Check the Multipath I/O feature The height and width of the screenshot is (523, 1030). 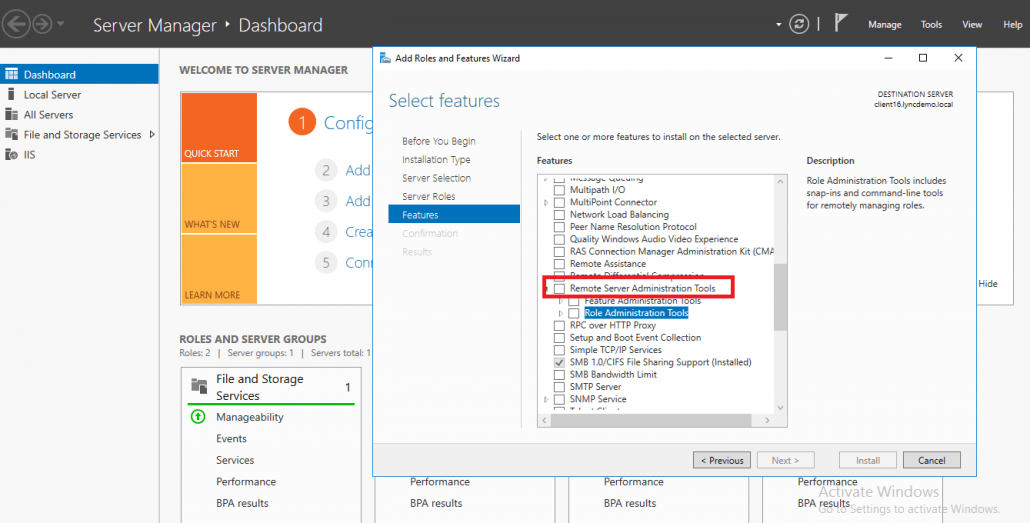point(559,190)
